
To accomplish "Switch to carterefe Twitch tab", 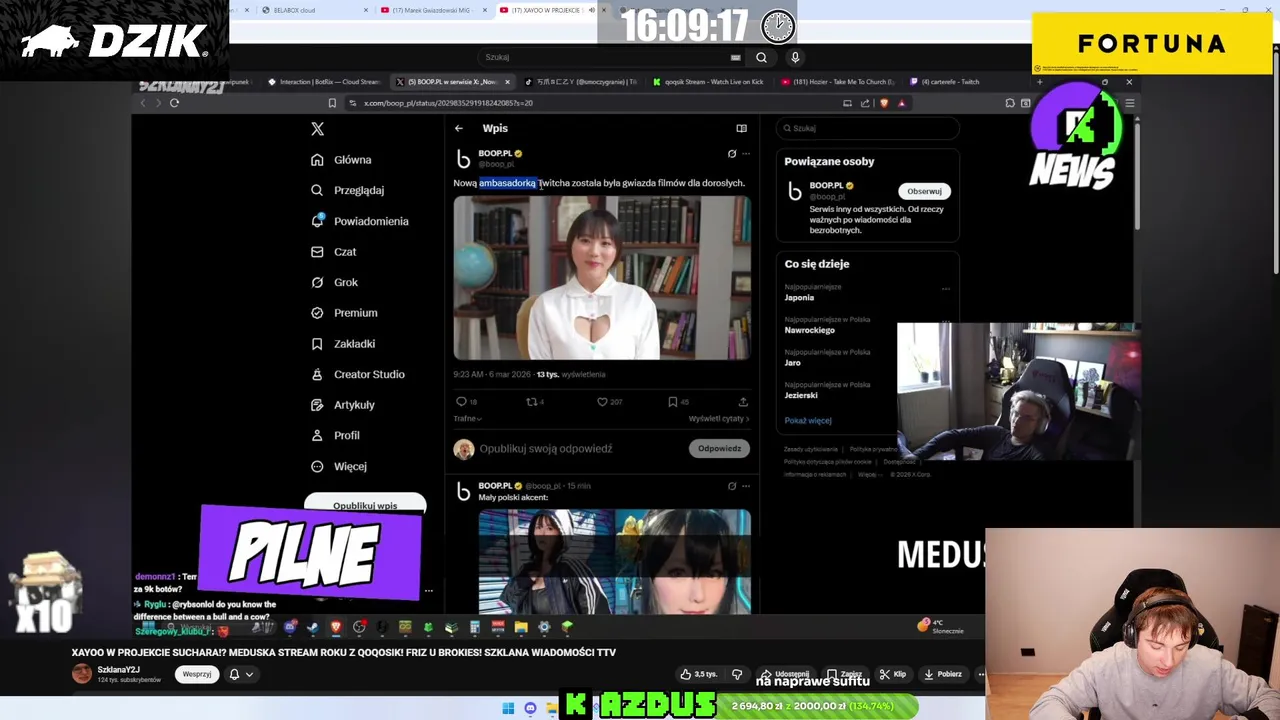I will tap(945, 82).
